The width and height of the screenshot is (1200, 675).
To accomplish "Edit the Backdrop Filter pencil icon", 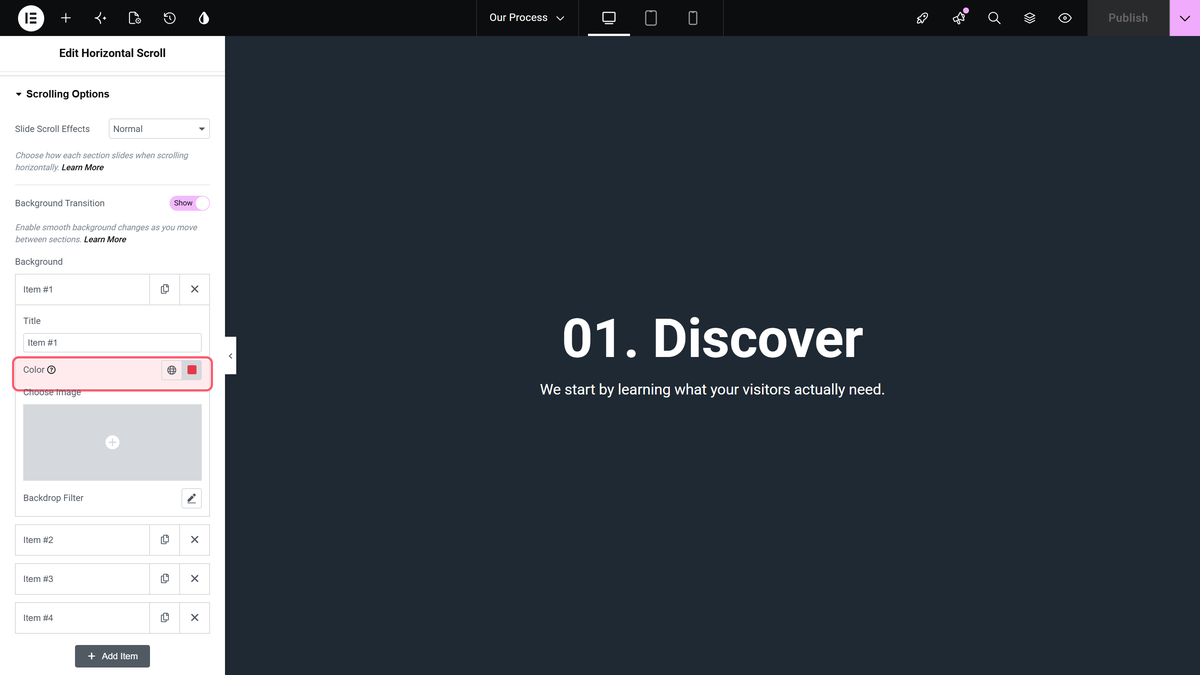I will tap(192, 498).
